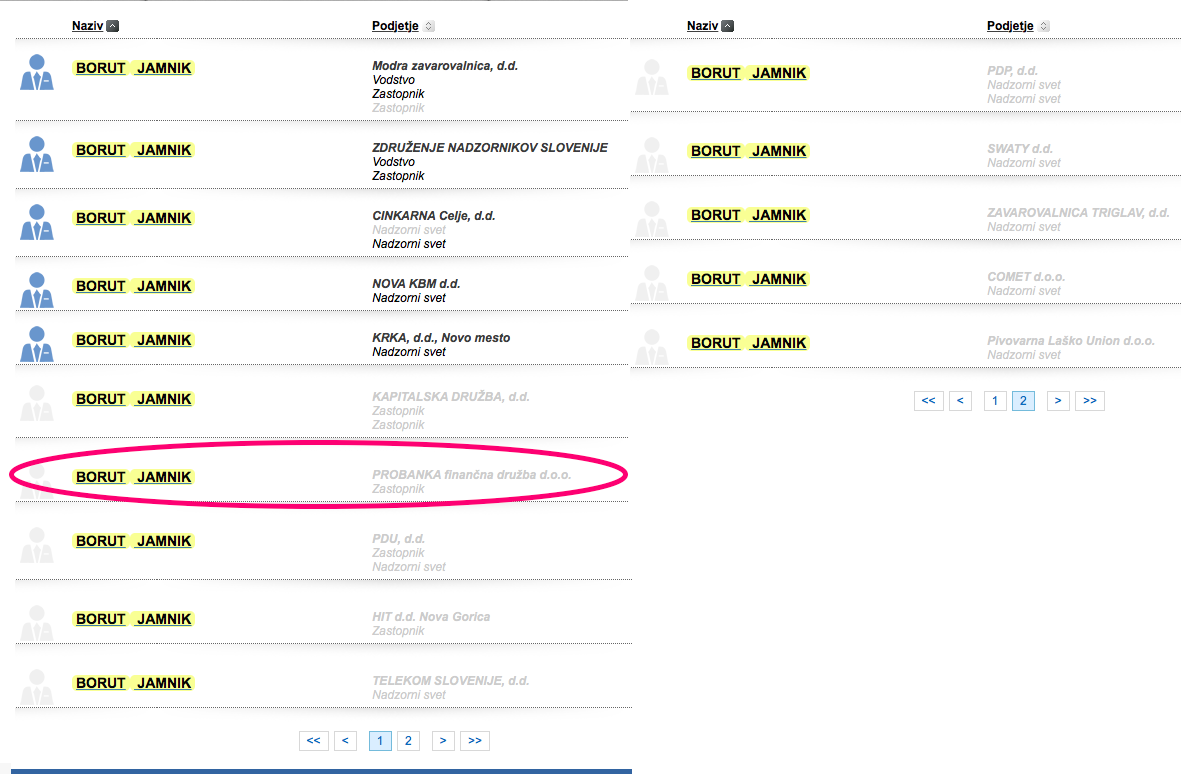Viewport: 1181px width, 774px height.
Task: Jump to first page below TELEKOM SLOVENIJE row
Action: (313, 741)
